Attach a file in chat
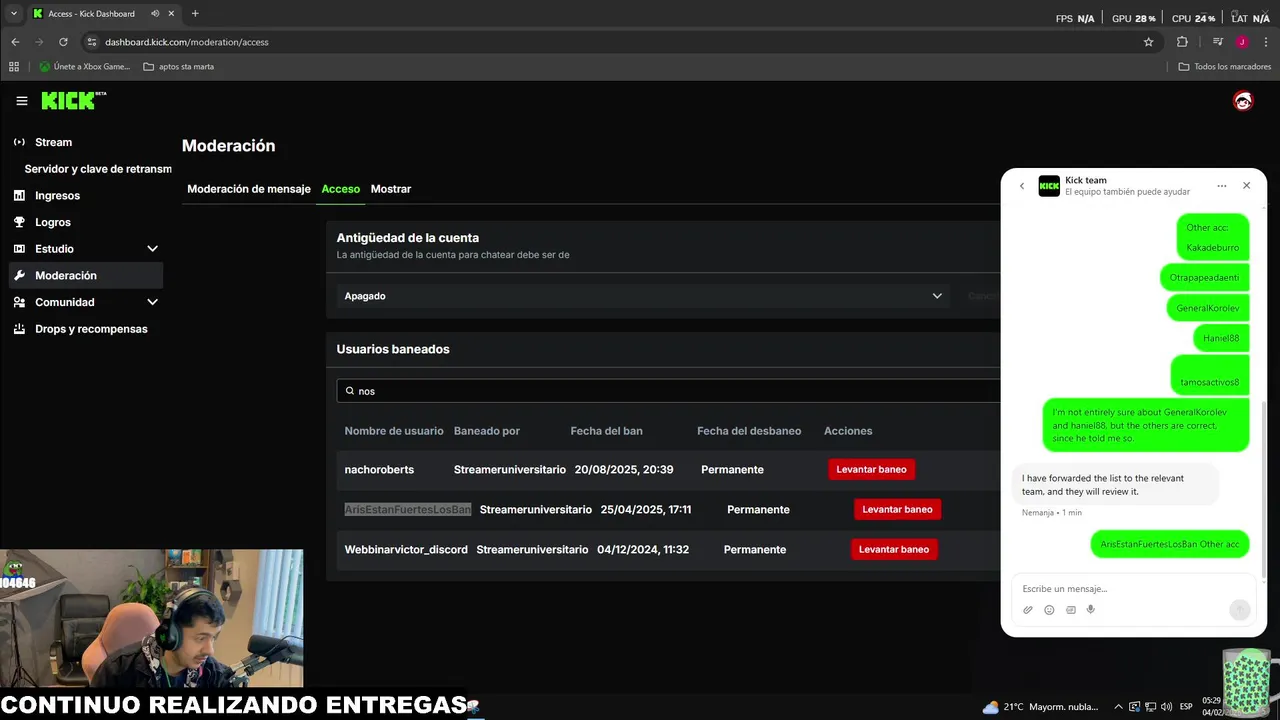The height and width of the screenshot is (720, 1280). click(1028, 610)
